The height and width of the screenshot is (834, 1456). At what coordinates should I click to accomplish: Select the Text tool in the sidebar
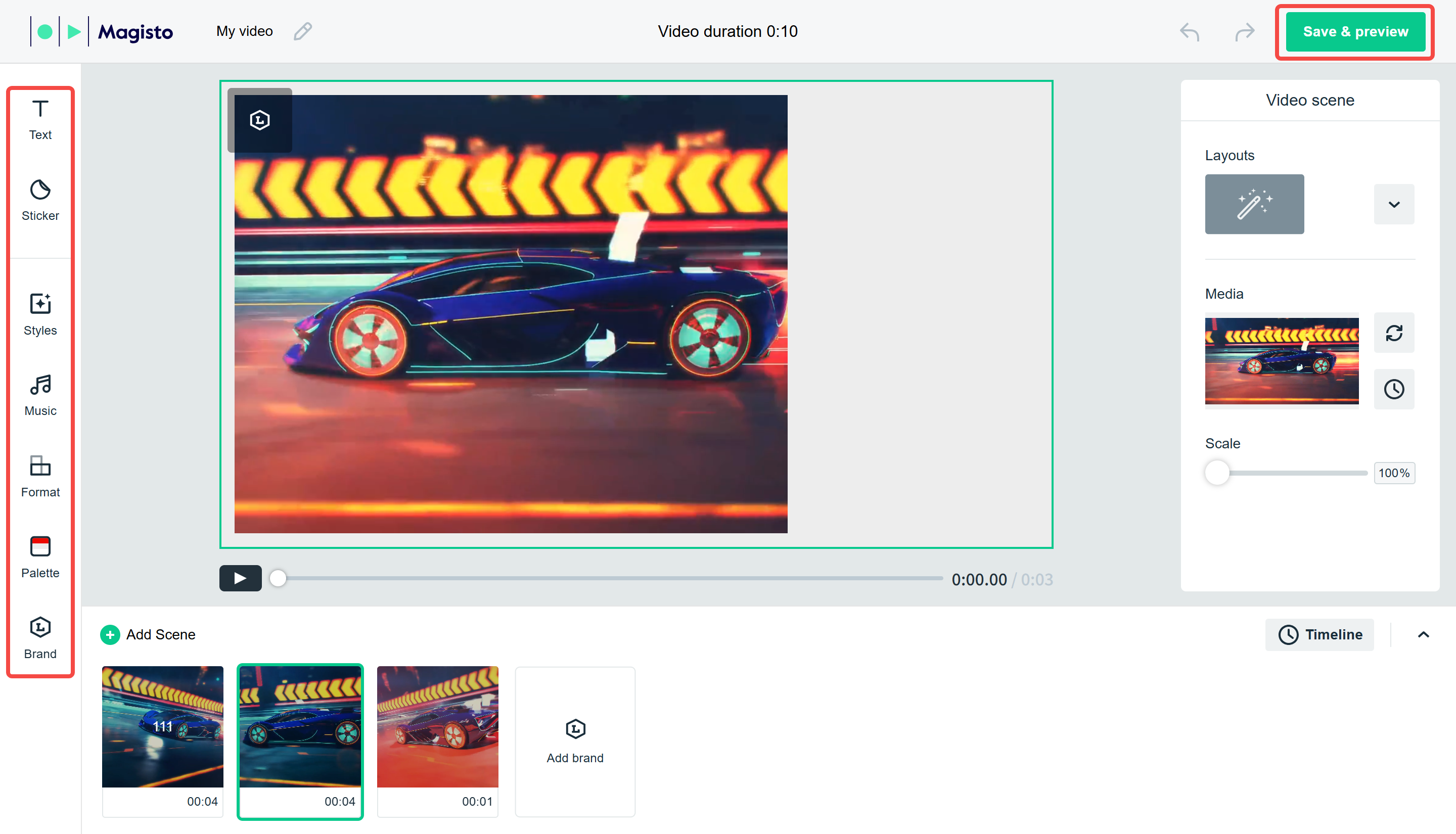40,119
